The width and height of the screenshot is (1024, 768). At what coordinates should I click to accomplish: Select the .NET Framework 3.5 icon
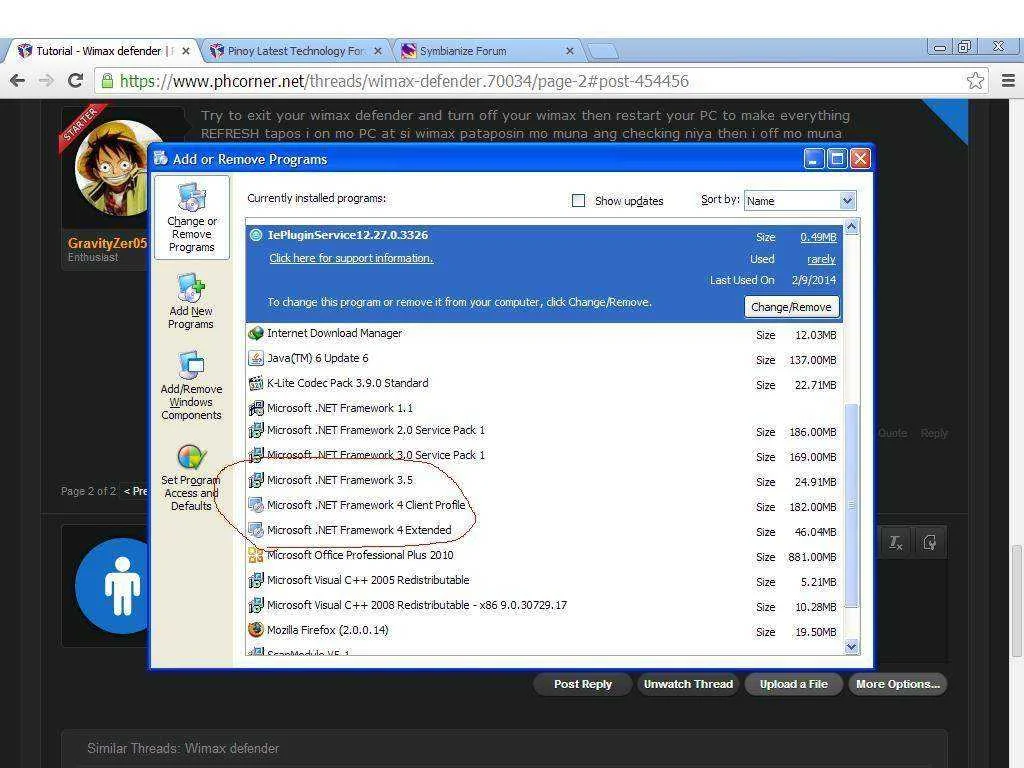(x=256, y=481)
